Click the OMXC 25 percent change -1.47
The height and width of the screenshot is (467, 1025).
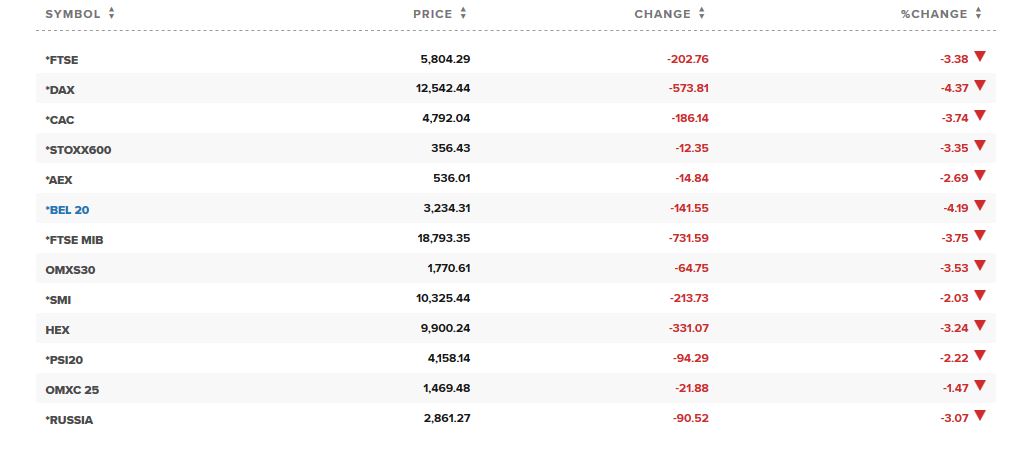pyautogui.click(x=956, y=389)
